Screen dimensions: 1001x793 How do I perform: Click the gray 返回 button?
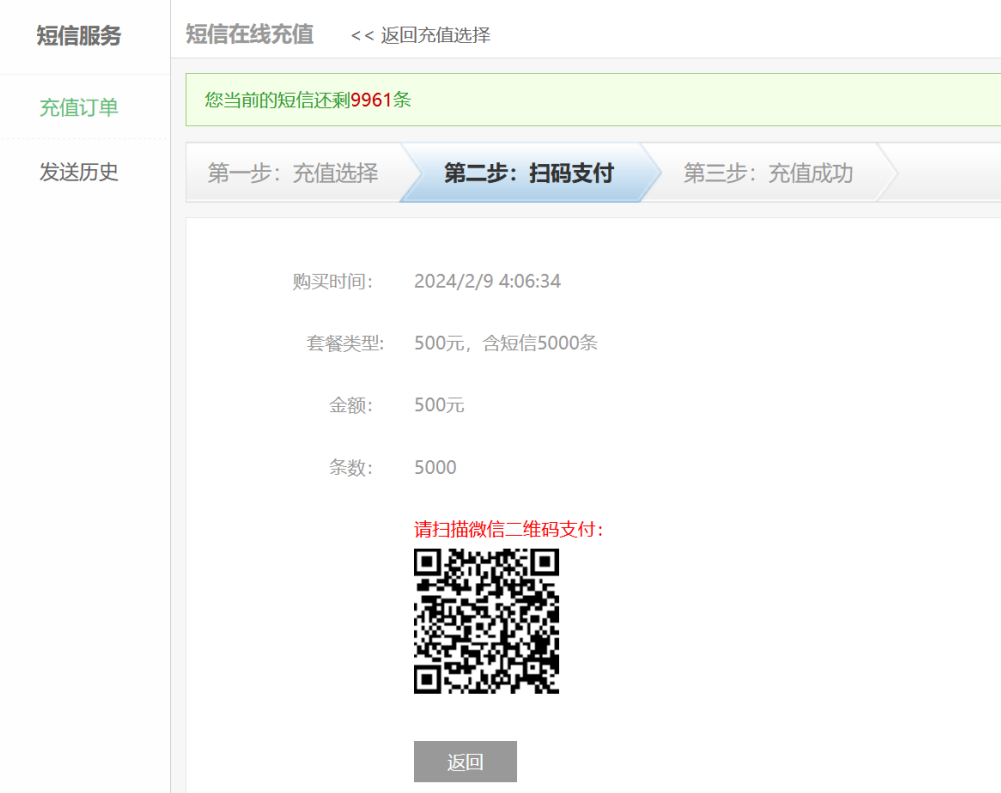click(465, 762)
